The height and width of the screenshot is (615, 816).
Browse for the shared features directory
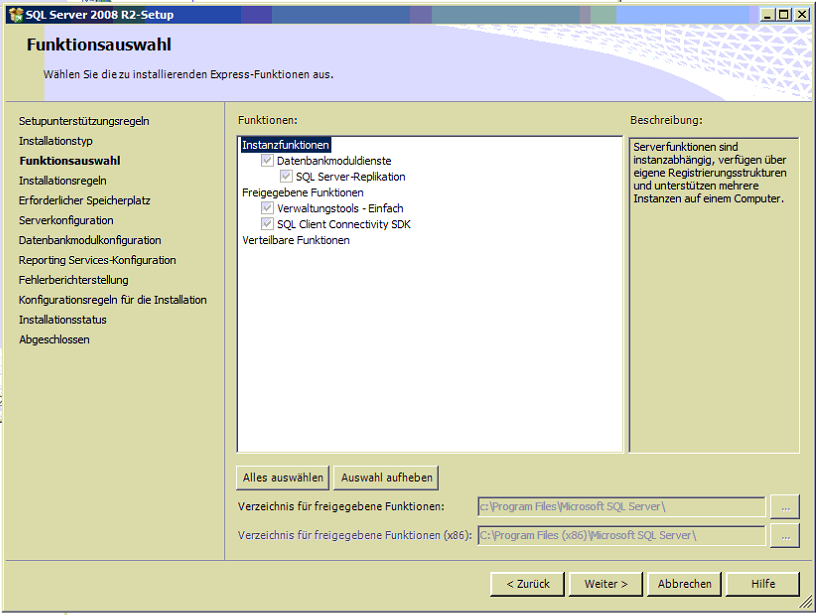click(785, 507)
